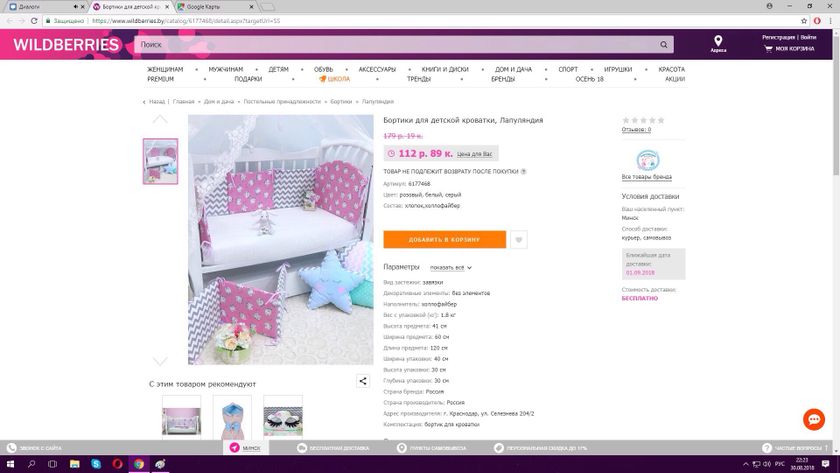Open the Адреса location pin icon
840x473 pixels.
point(718,41)
